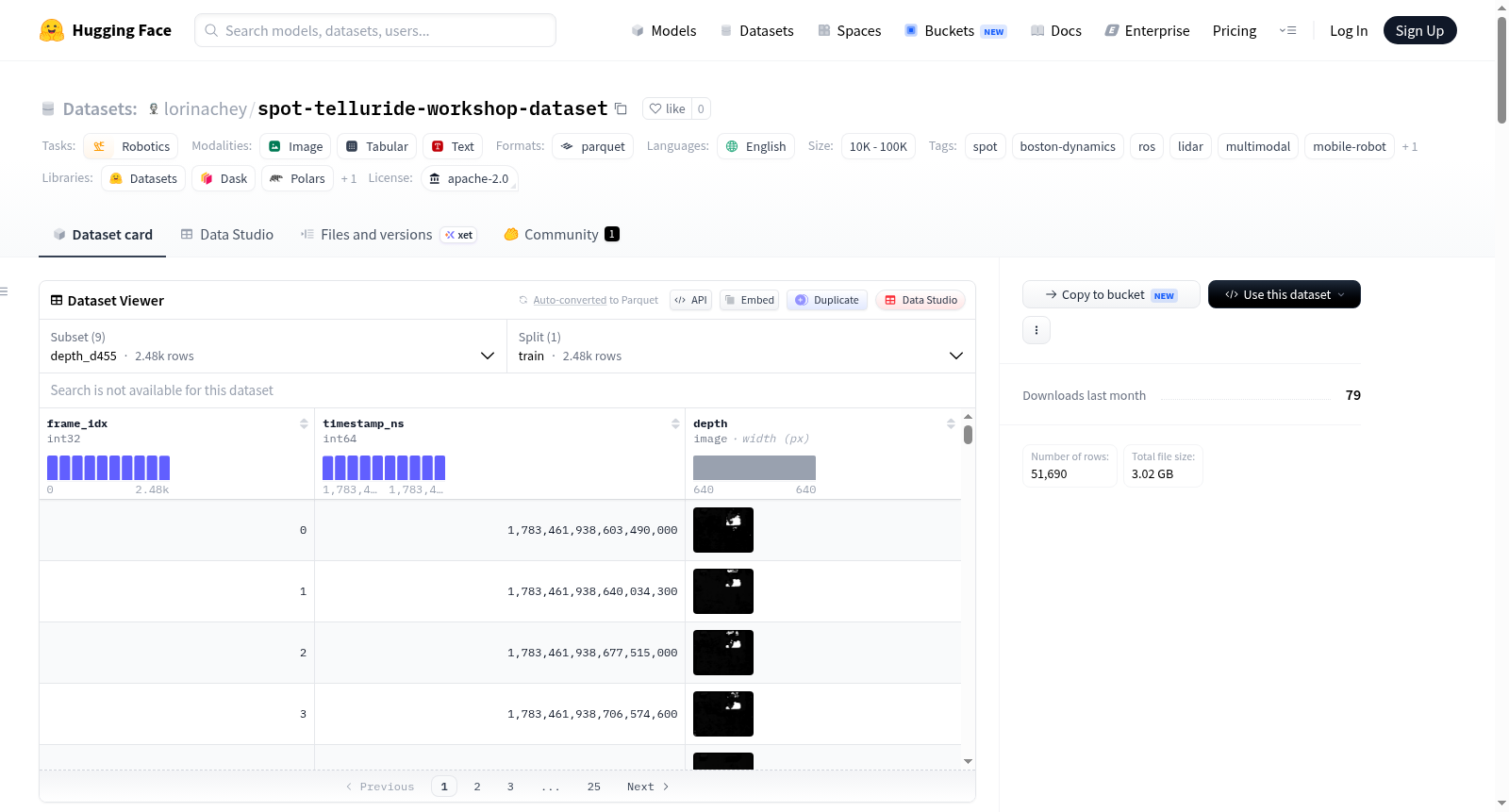Click the English language tag

tap(756, 146)
